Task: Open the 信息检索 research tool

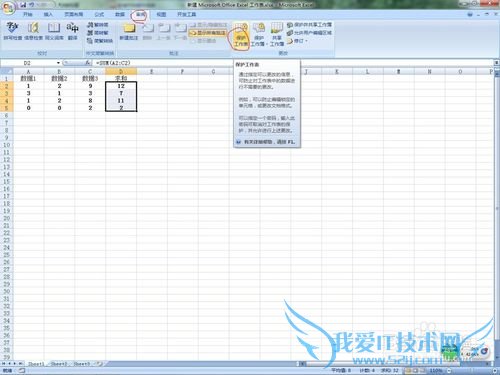Action: coord(33,31)
